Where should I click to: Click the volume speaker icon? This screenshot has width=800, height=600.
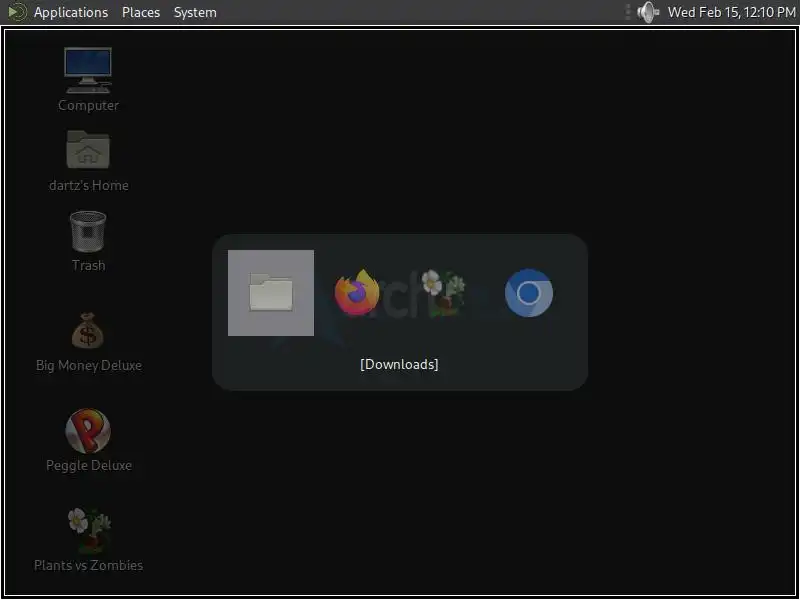pyautogui.click(x=648, y=12)
